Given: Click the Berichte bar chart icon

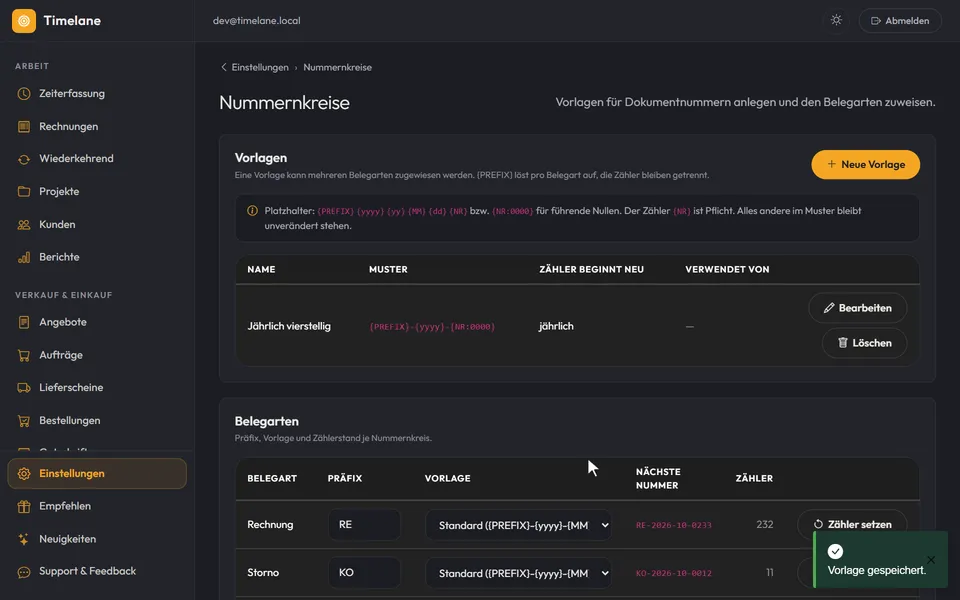Looking at the screenshot, I should coord(24,257).
